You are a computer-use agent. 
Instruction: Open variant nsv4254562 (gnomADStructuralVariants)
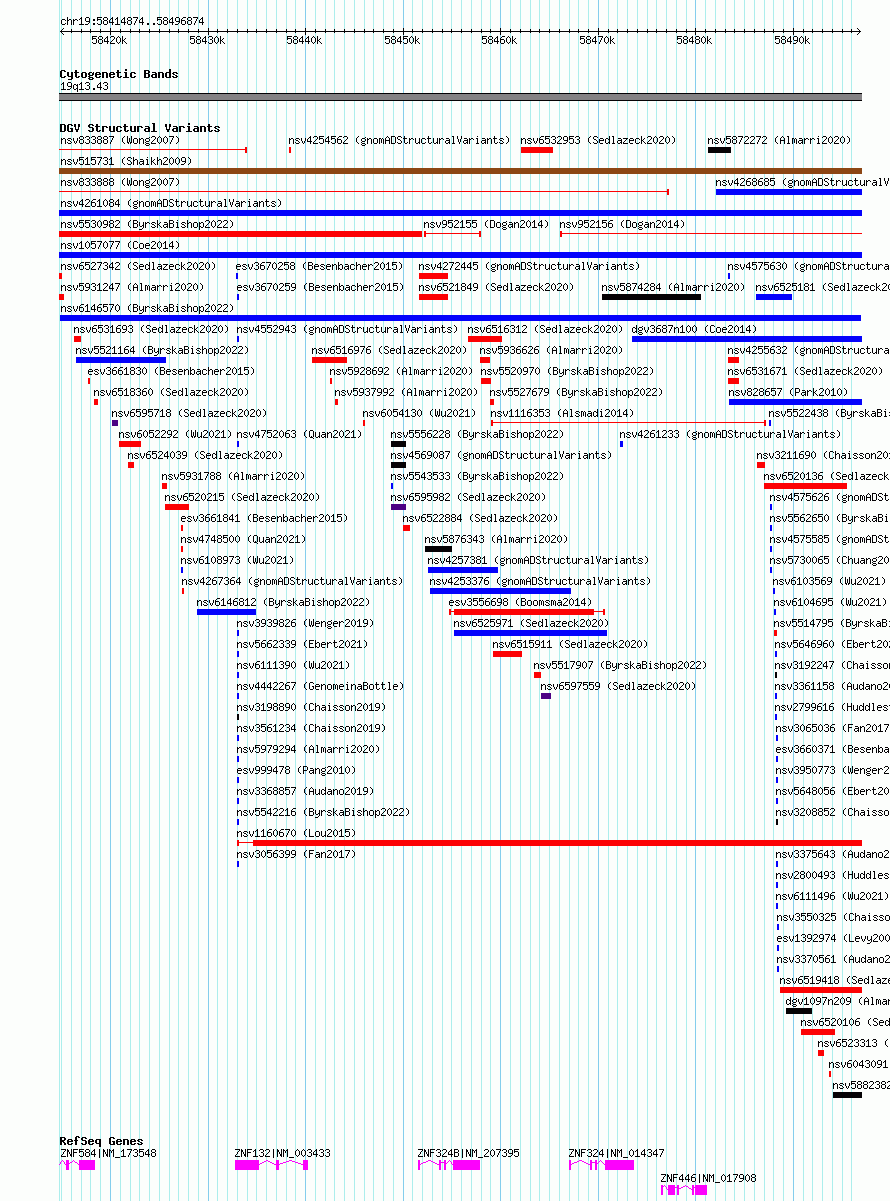click(399, 140)
